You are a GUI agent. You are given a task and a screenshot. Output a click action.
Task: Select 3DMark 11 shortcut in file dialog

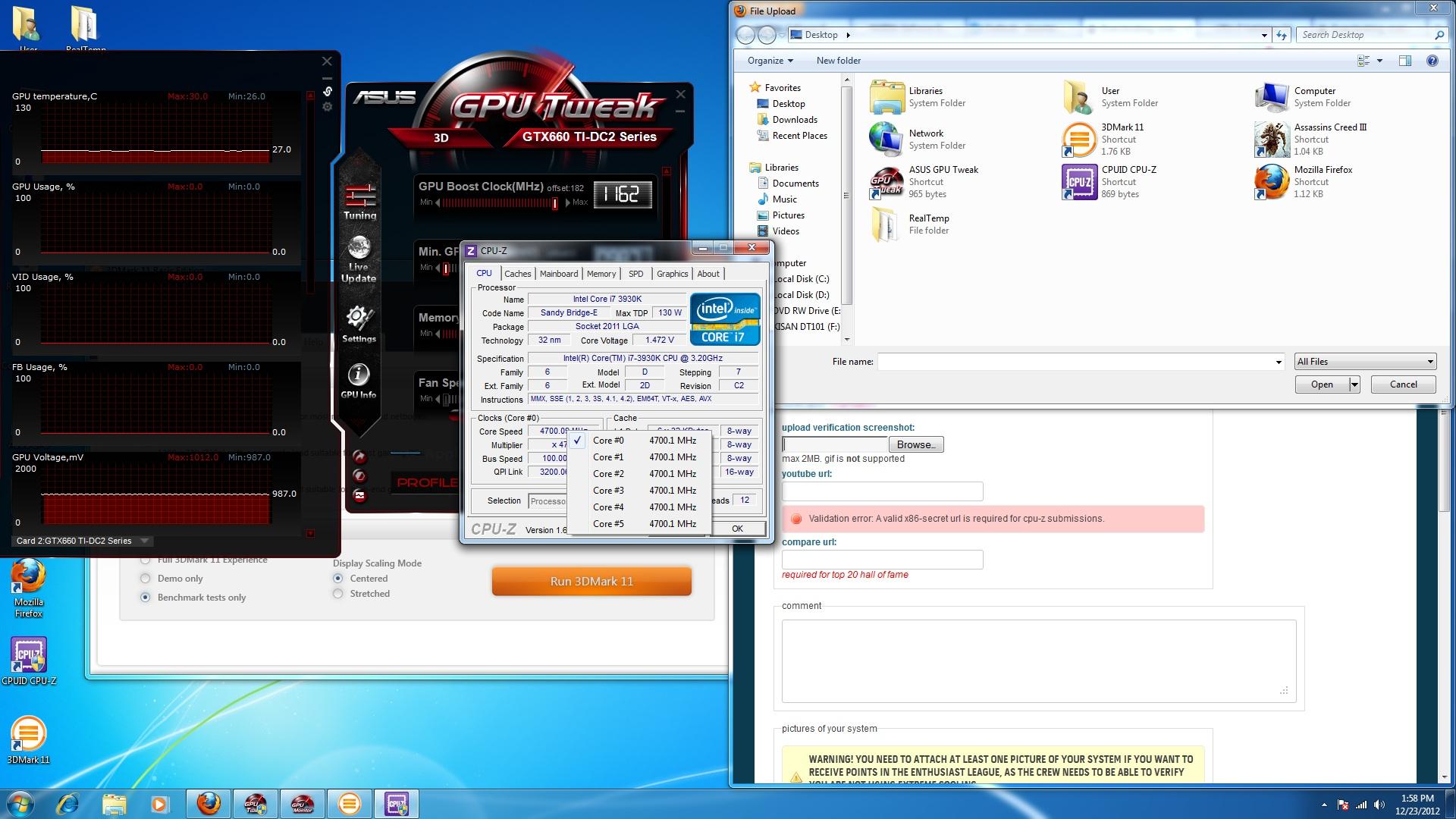click(1103, 140)
